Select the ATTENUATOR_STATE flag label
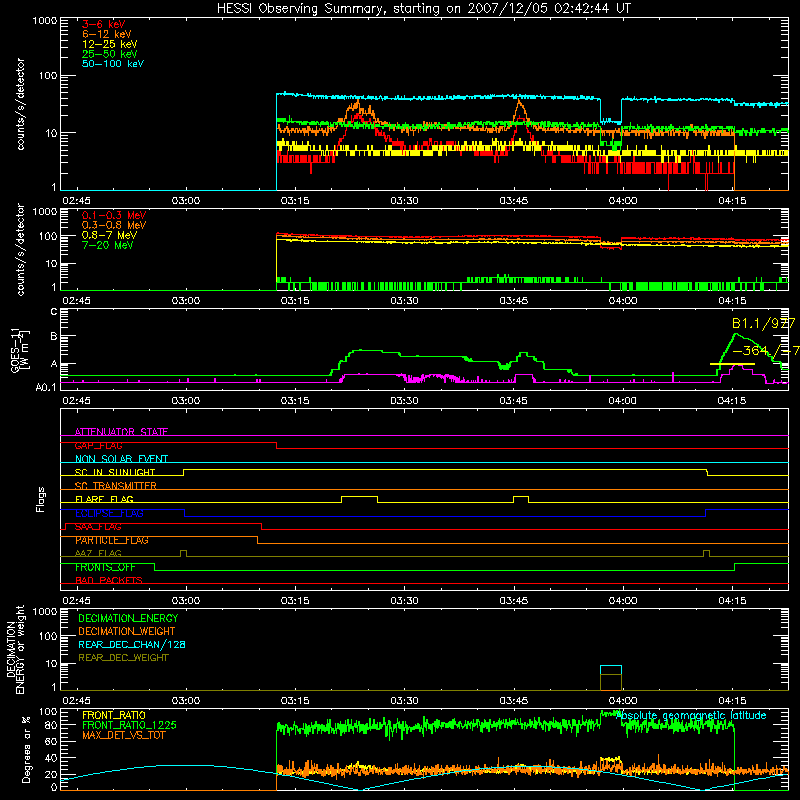Screen dimensions: 800x800 click(121, 432)
